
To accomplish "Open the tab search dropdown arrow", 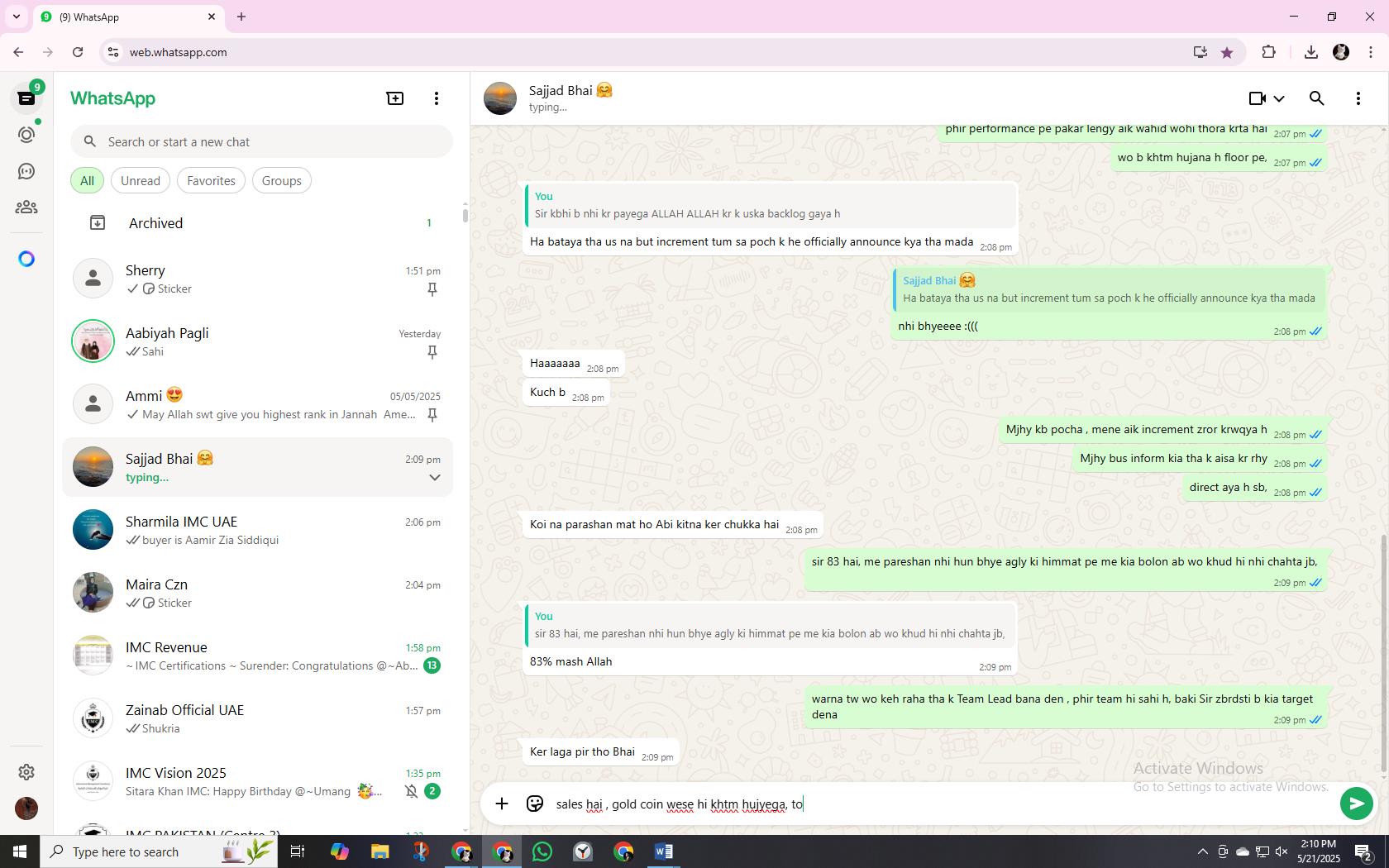I will tap(17, 17).
